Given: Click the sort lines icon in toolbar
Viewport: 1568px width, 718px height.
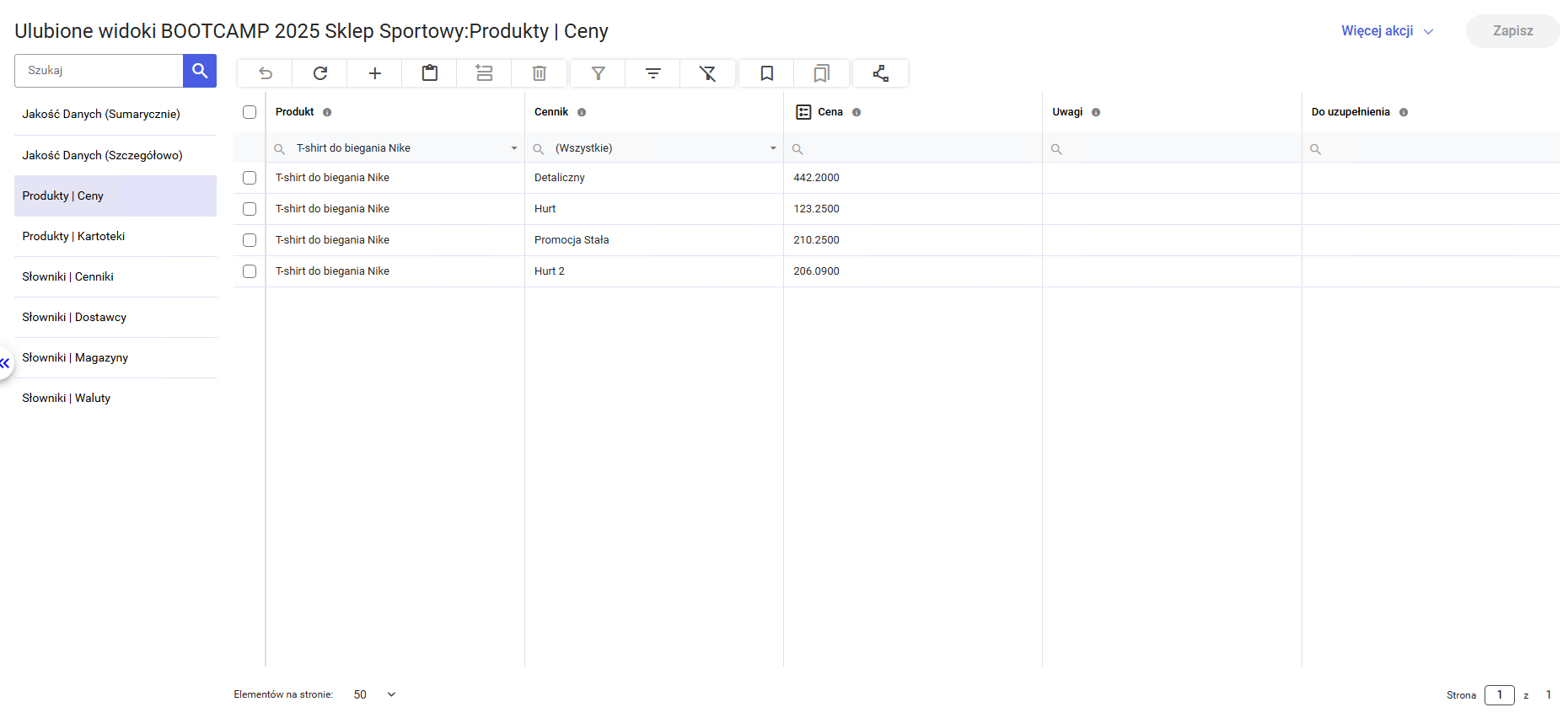Looking at the screenshot, I should (x=652, y=73).
